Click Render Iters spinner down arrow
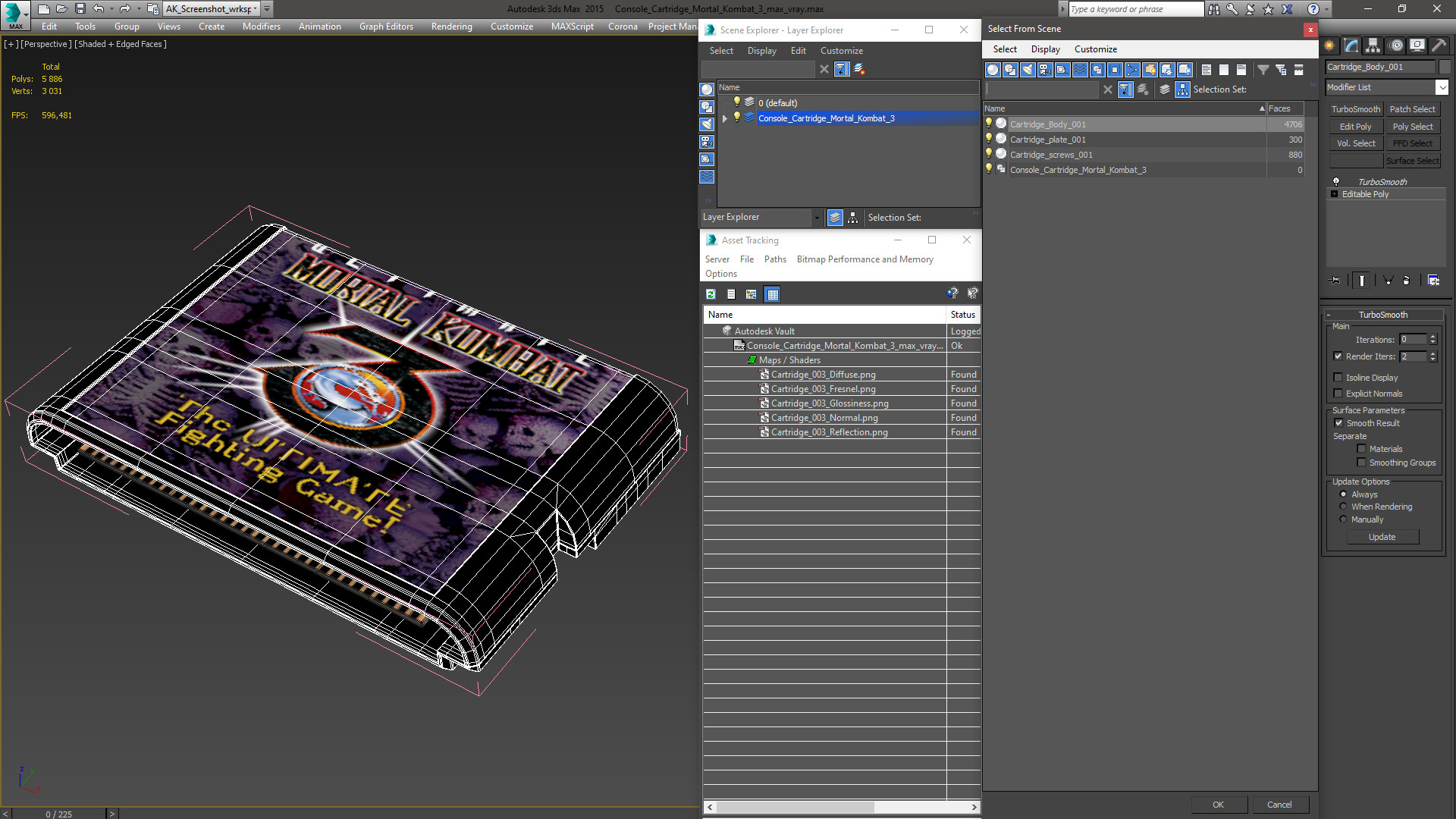 pos(1432,359)
